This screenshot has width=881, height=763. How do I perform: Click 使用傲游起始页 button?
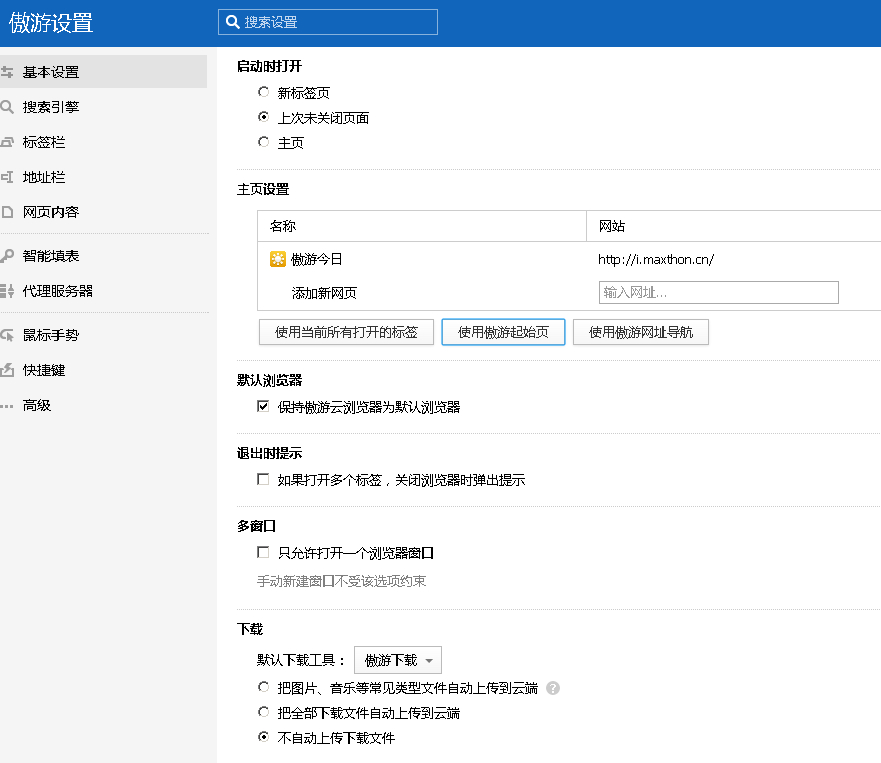click(503, 332)
